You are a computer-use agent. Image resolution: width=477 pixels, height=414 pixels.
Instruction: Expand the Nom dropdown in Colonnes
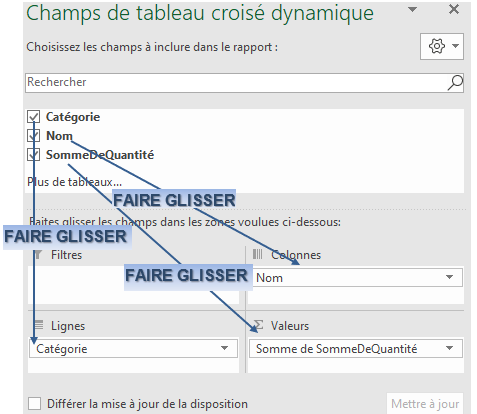(x=449, y=277)
